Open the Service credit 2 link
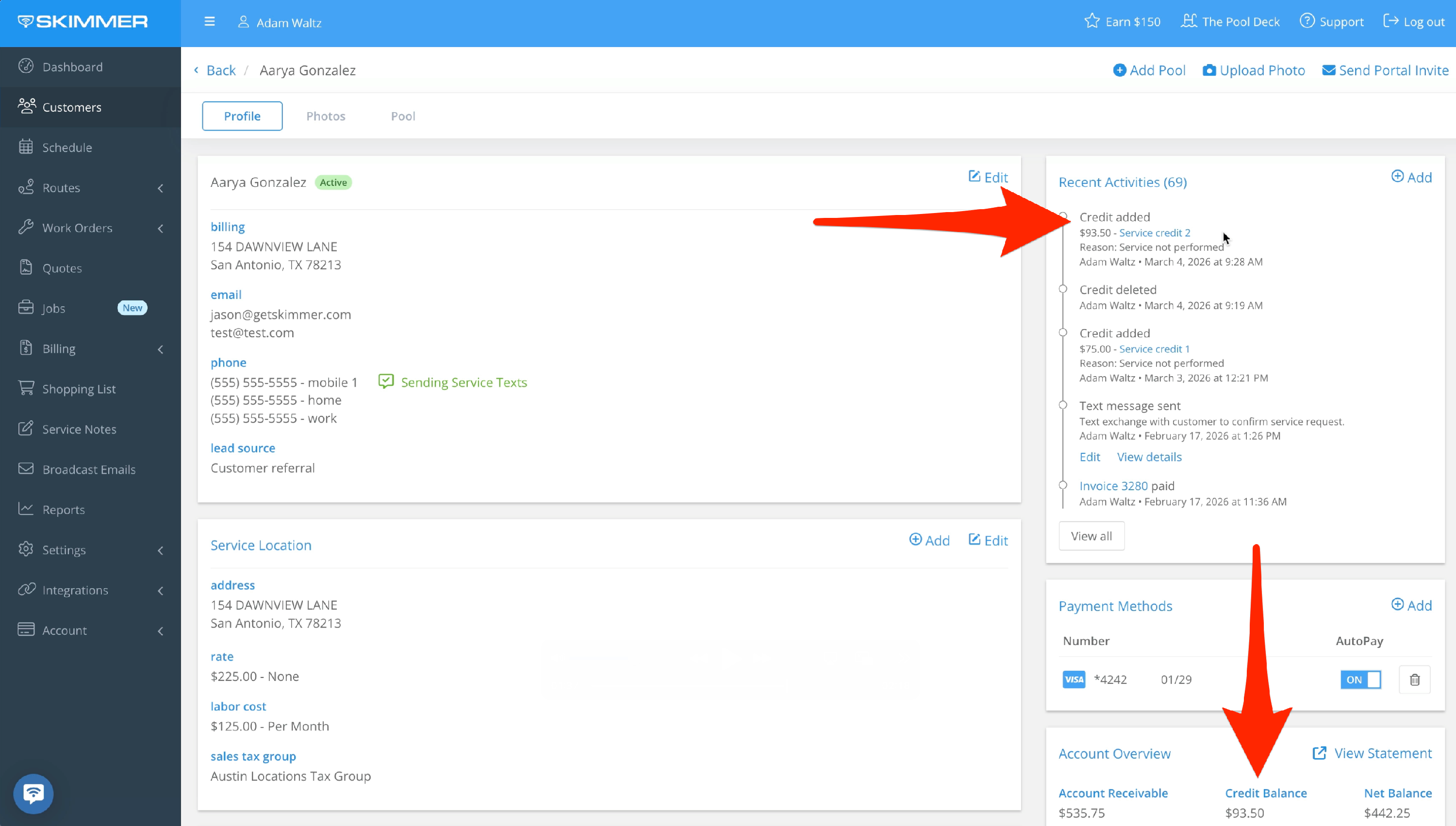This screenshot has height=826, width=1456. coord(1154,232)
